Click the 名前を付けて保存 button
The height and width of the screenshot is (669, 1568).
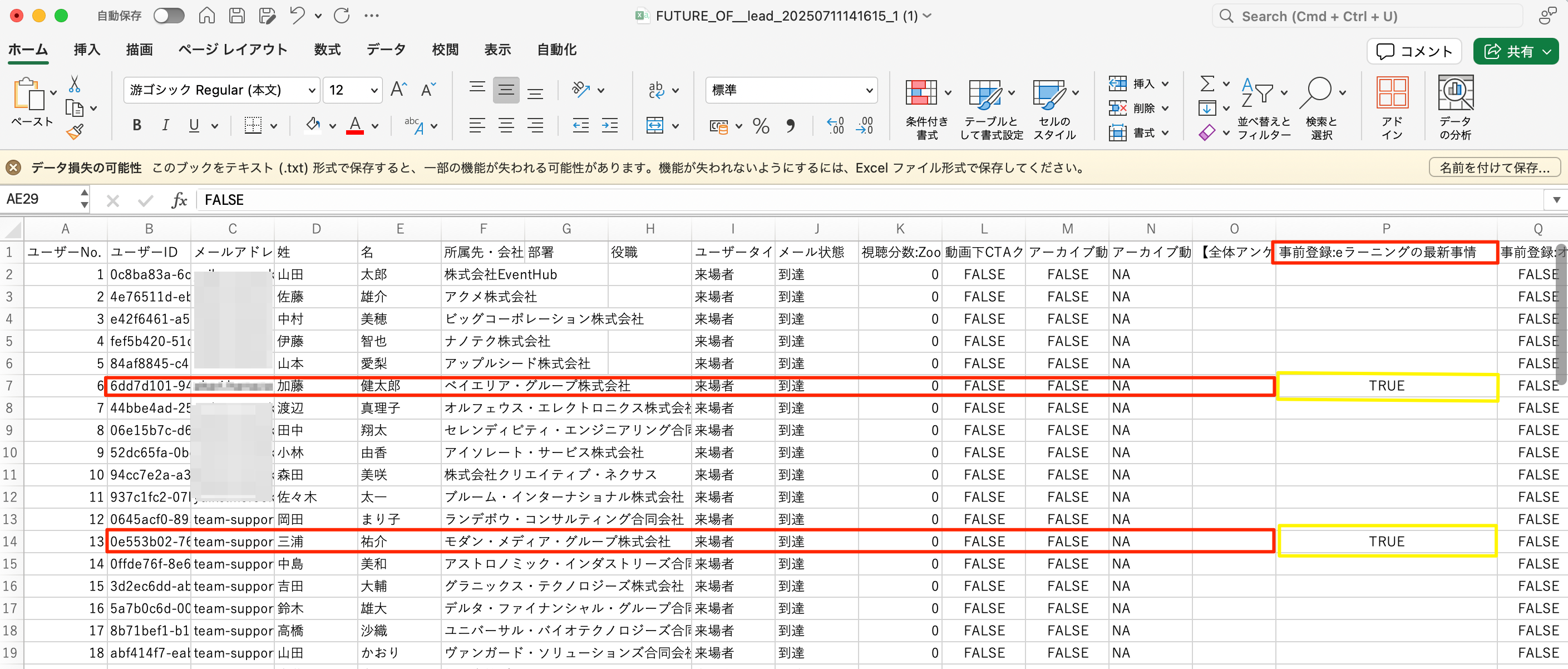[1495, 168]
